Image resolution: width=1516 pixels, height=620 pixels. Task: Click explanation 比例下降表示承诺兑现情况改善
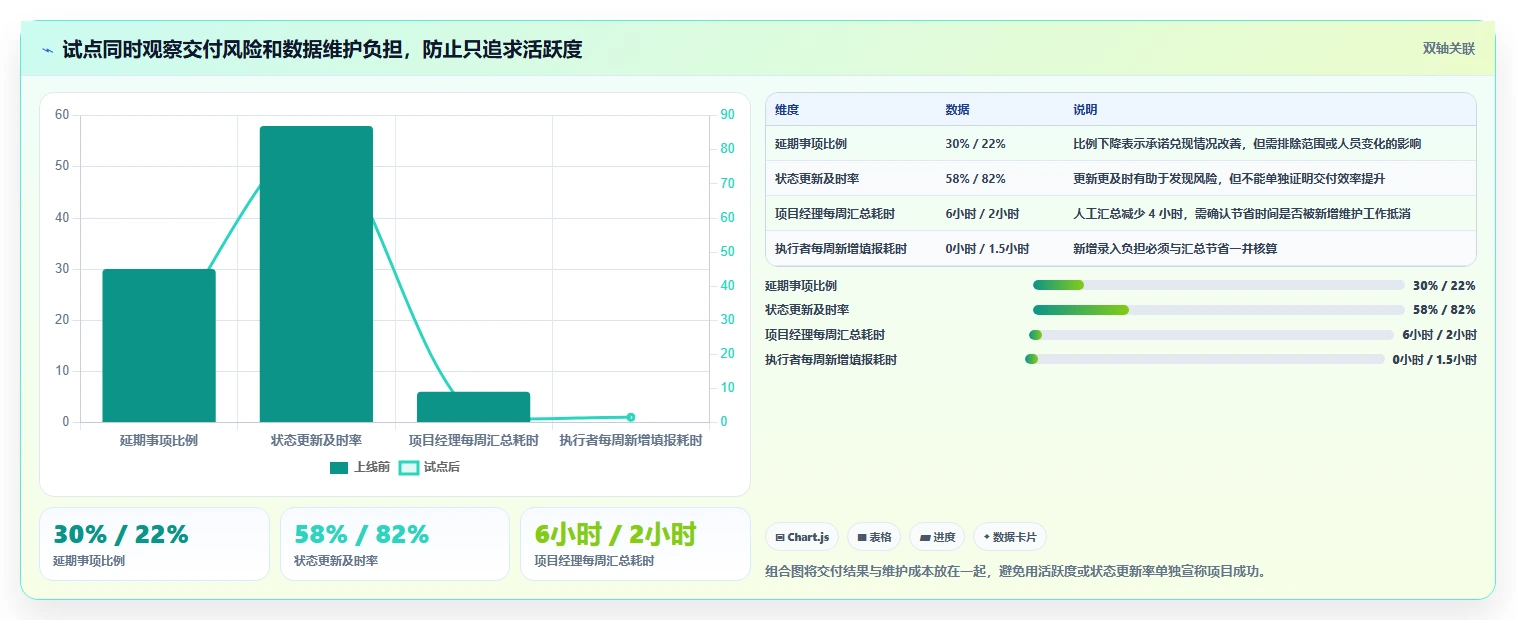tap(1247, 144)
